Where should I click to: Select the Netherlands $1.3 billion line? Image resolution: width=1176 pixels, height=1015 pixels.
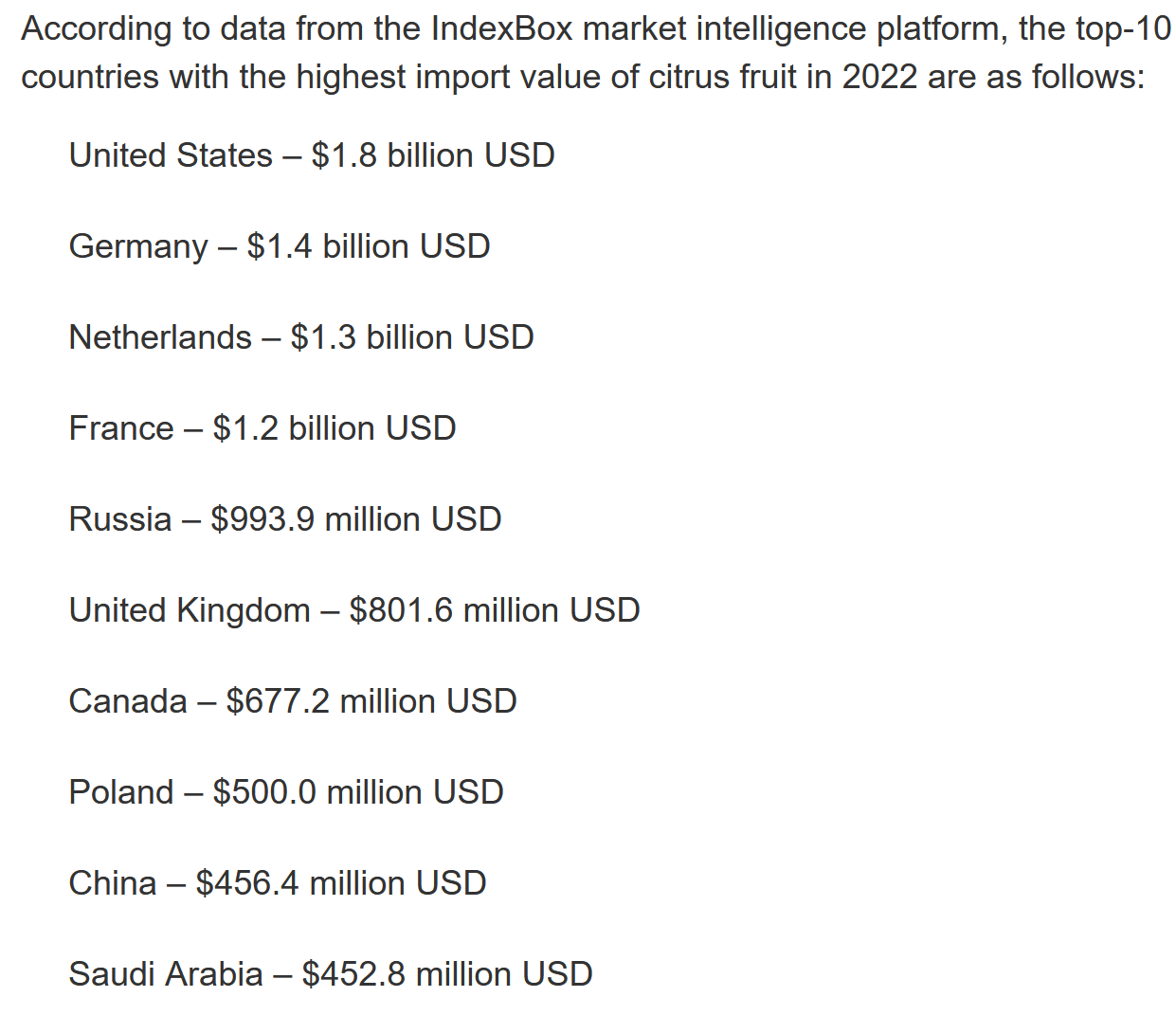(x=301, y=337)
